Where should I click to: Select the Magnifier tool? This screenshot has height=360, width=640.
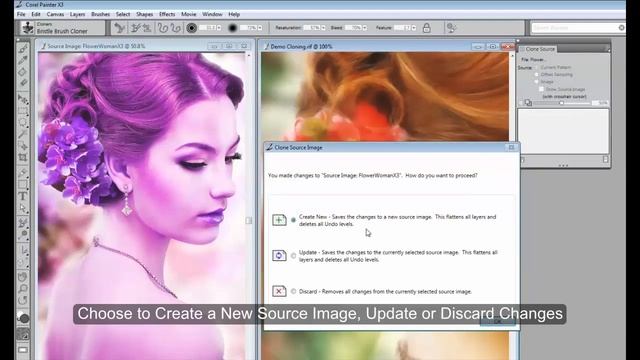point(23,289)
